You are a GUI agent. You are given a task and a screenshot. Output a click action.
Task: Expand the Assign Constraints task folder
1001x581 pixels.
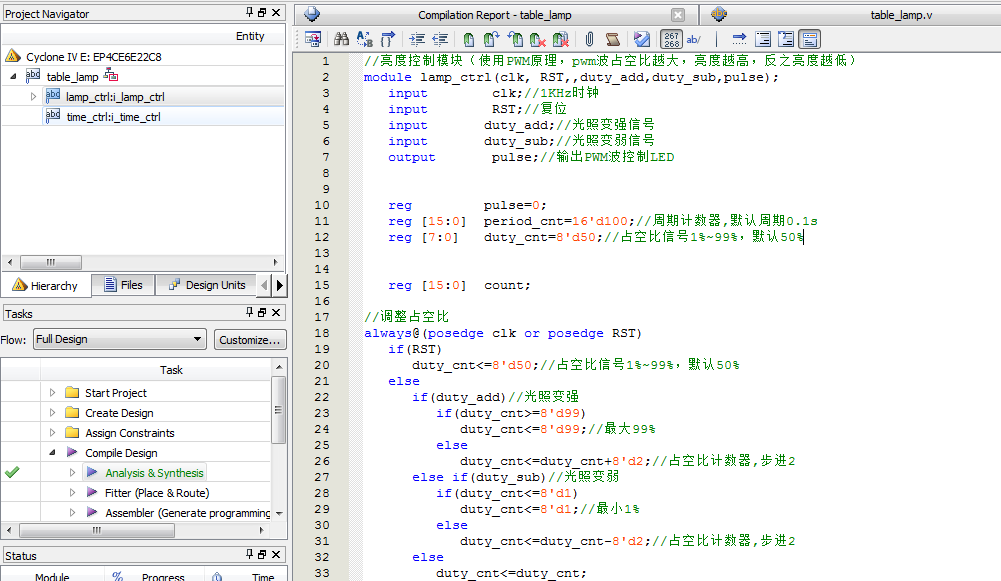52,432
